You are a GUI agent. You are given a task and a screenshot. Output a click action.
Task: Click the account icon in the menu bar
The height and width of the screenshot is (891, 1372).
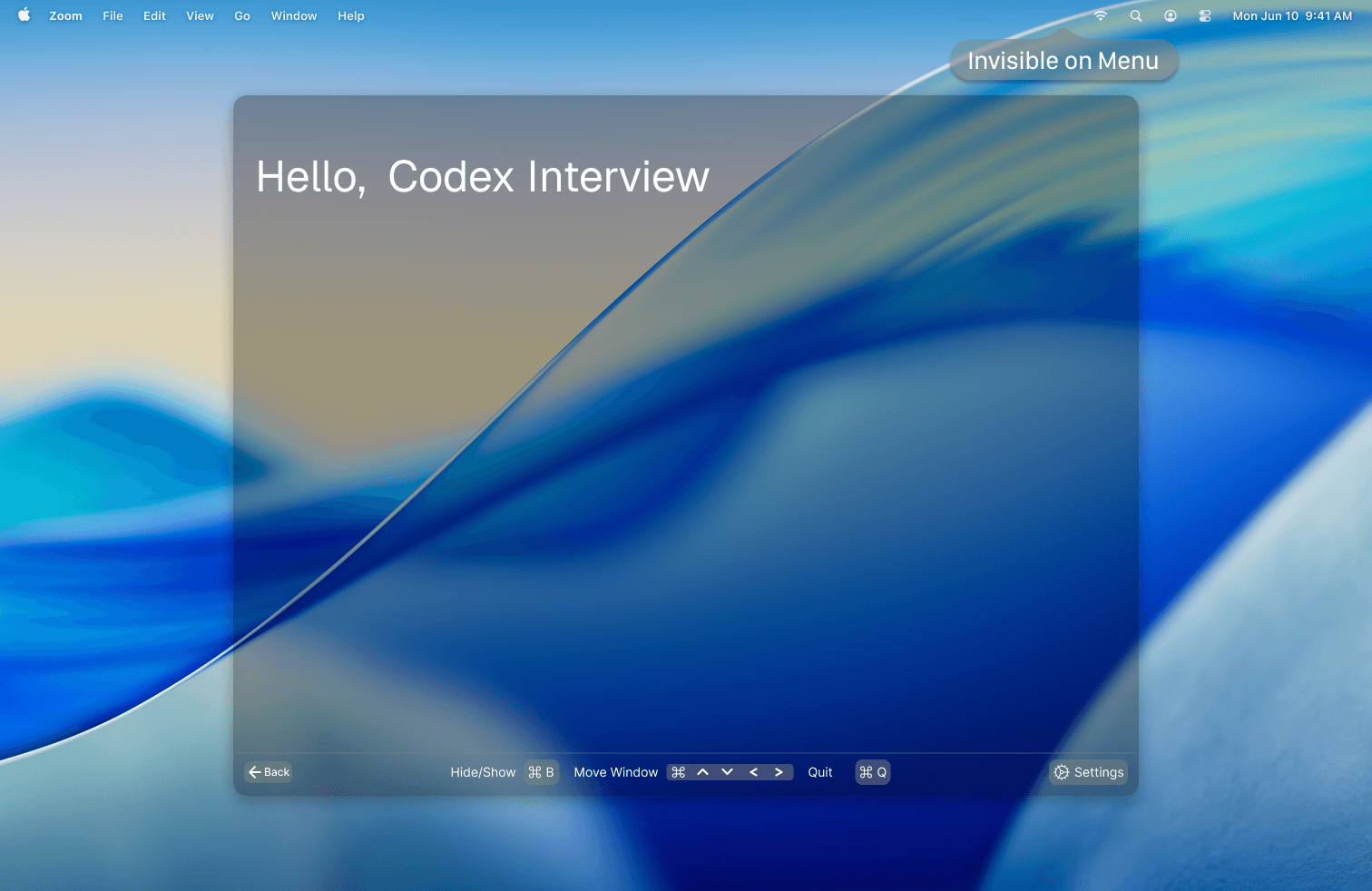coord(1170,15)
